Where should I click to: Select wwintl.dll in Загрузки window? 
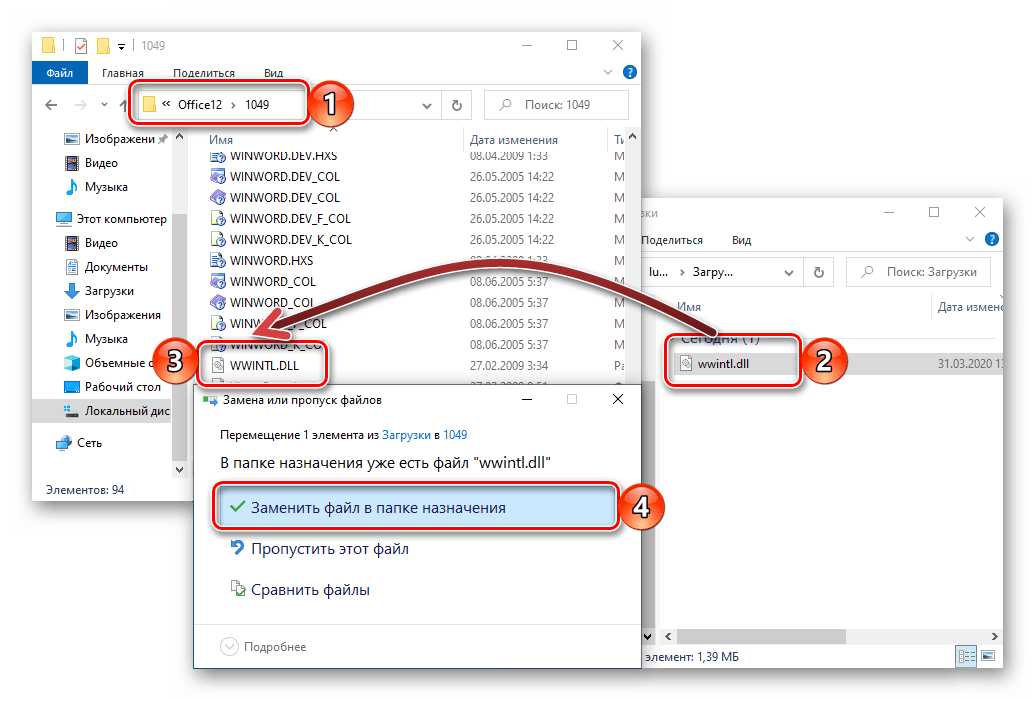click(723, 363)
